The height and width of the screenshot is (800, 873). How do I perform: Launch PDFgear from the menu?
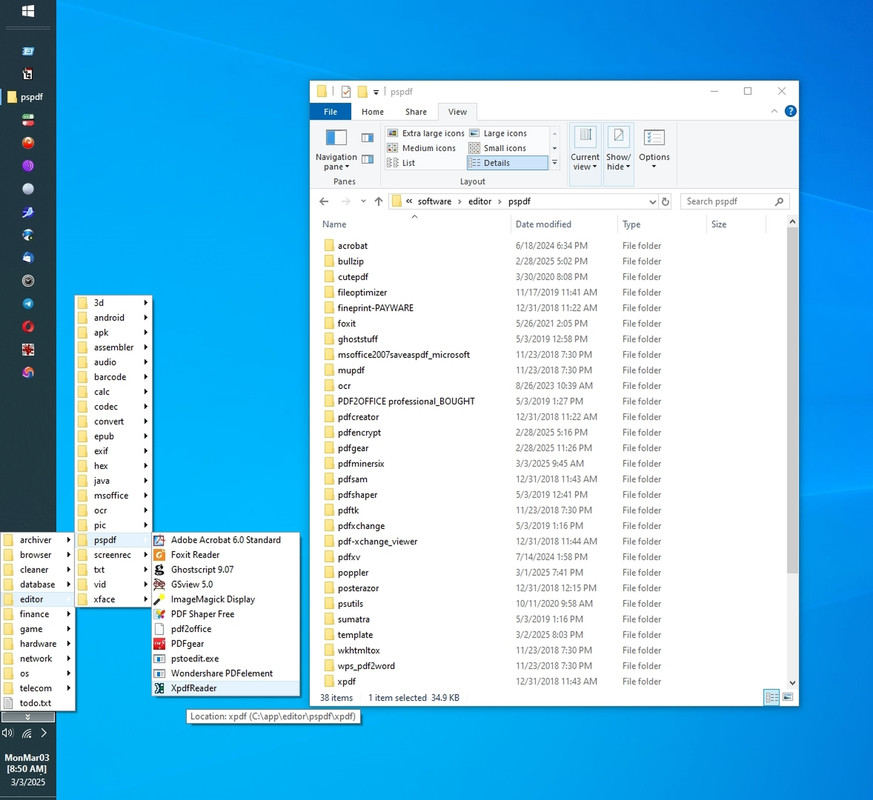[225, 644]
